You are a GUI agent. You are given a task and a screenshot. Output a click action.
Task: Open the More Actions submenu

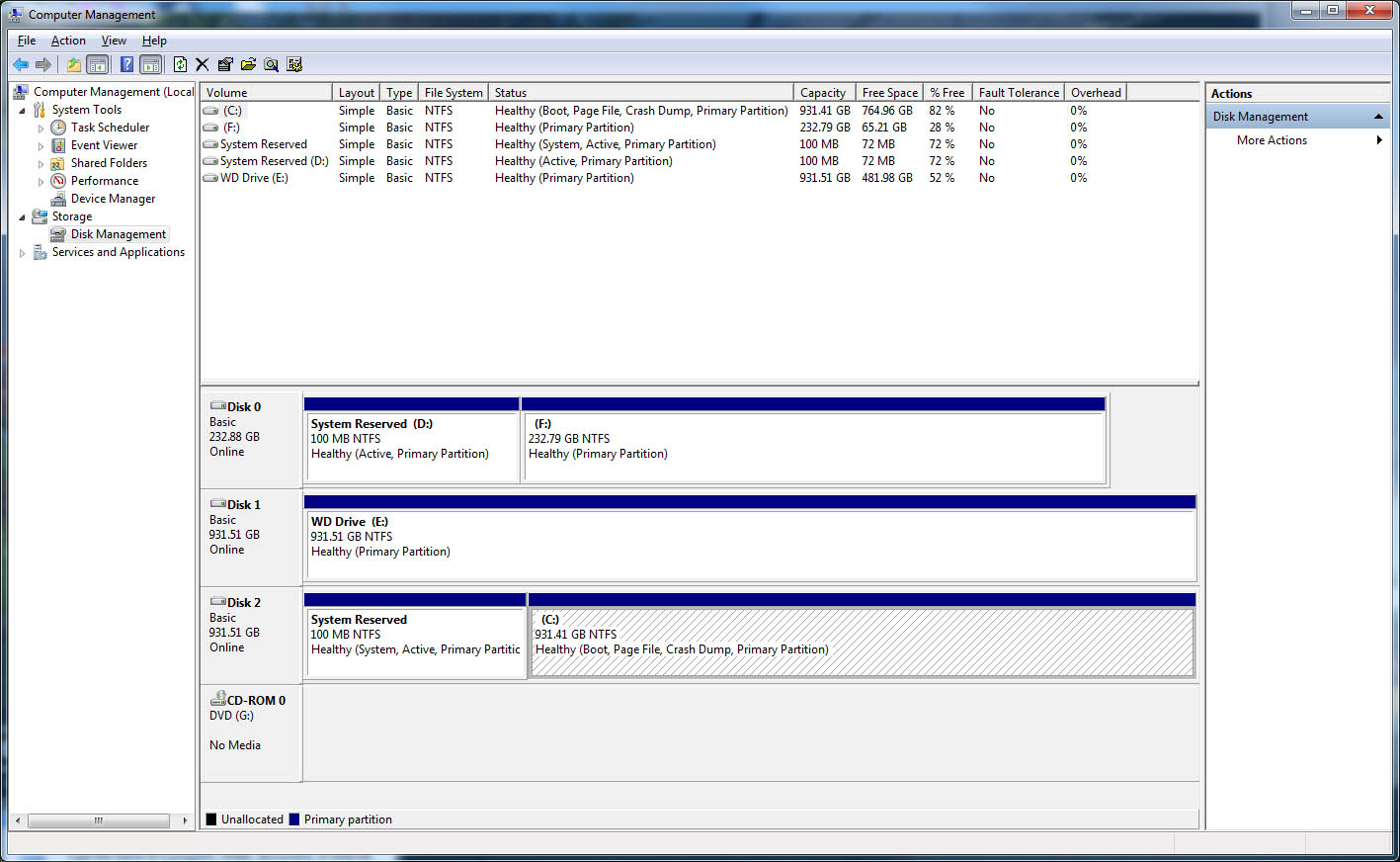click(x=1297, y=140)
